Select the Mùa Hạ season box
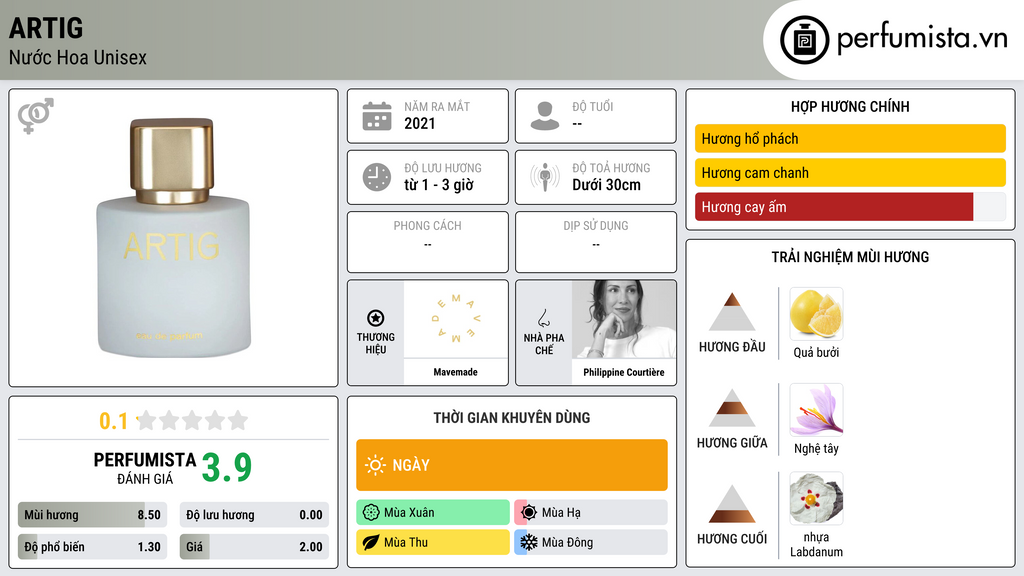This screenshot has height=576, width=1024. [x=591, y=513]
